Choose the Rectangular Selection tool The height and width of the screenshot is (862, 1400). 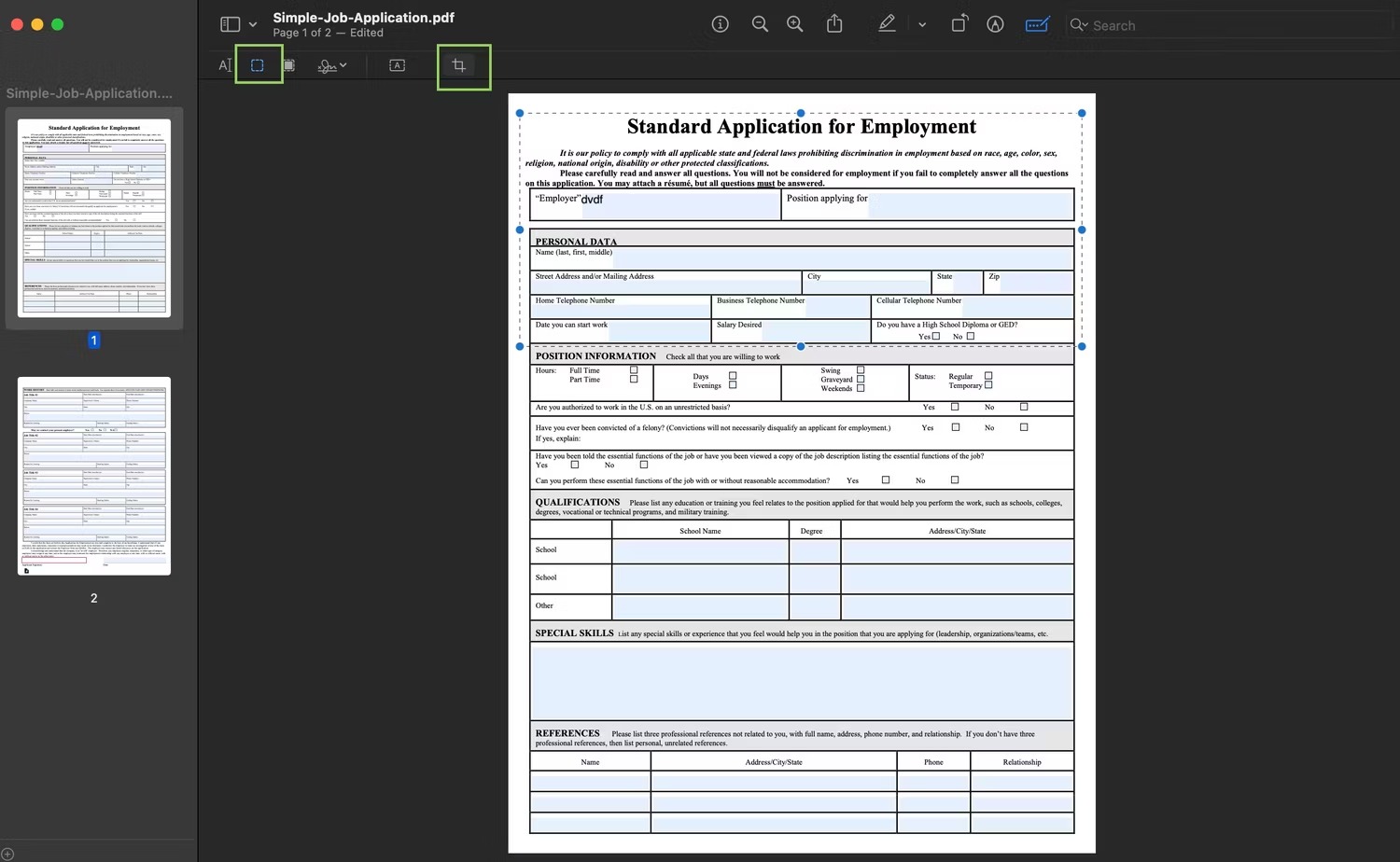pyautogui.click(x=258, y=65)
